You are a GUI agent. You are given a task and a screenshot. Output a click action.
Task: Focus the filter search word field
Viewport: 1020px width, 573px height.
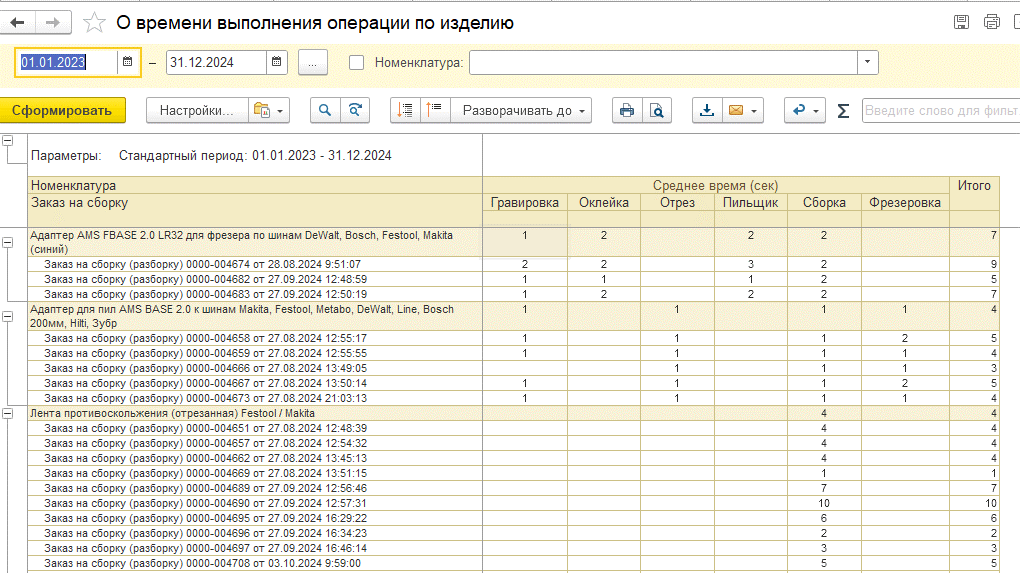click(x=940, y=111)
